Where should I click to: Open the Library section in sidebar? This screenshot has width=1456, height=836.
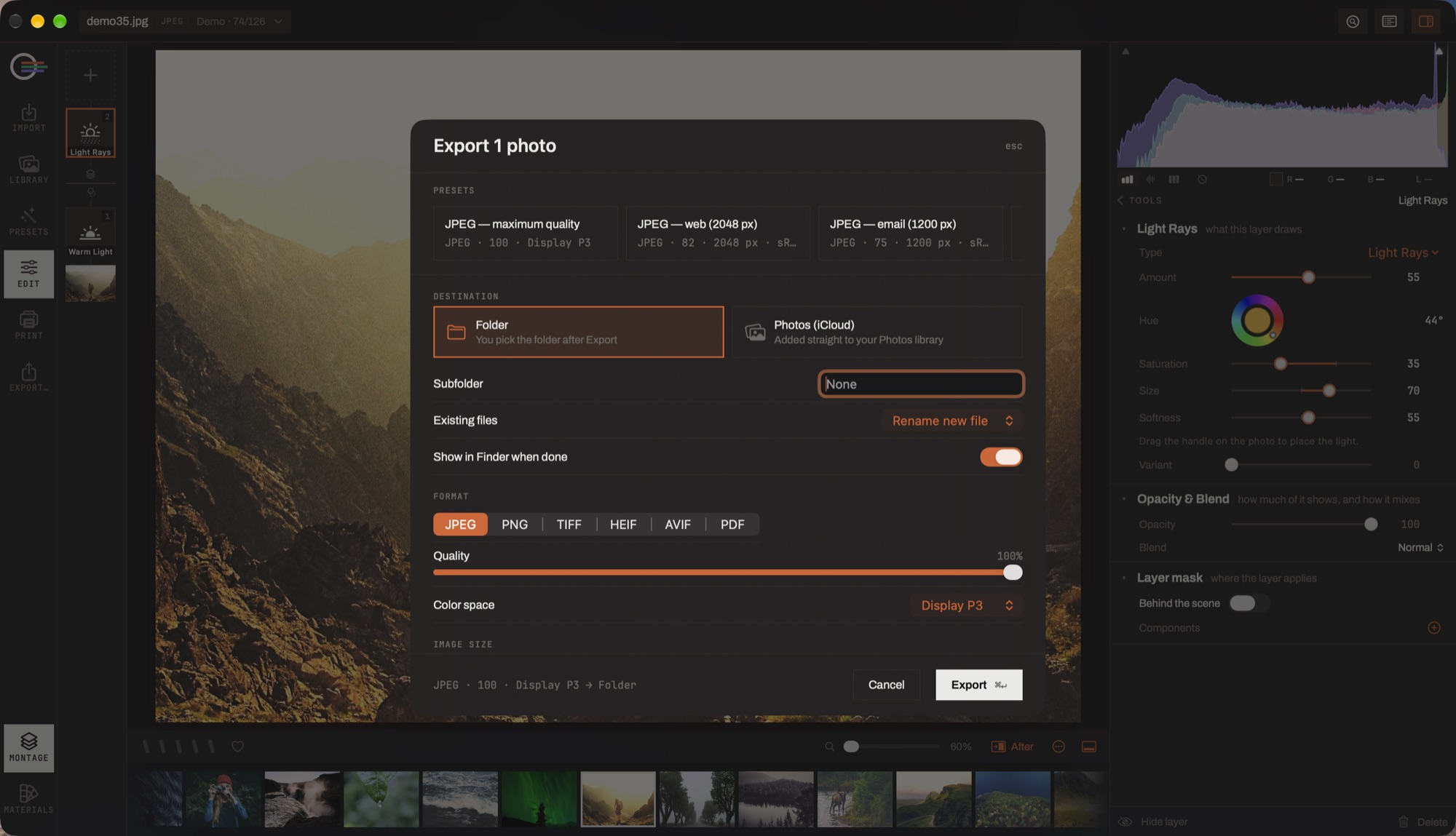(28, 170)
